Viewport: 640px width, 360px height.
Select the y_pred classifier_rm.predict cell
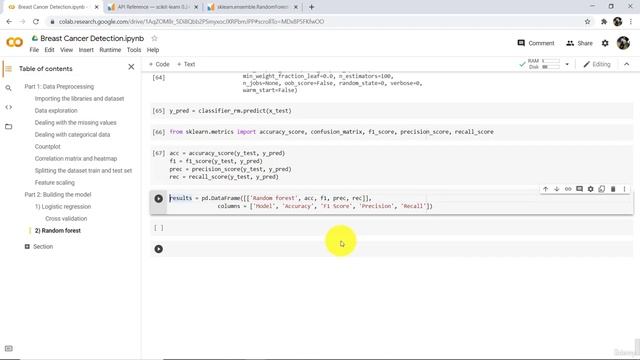point(392,111)
